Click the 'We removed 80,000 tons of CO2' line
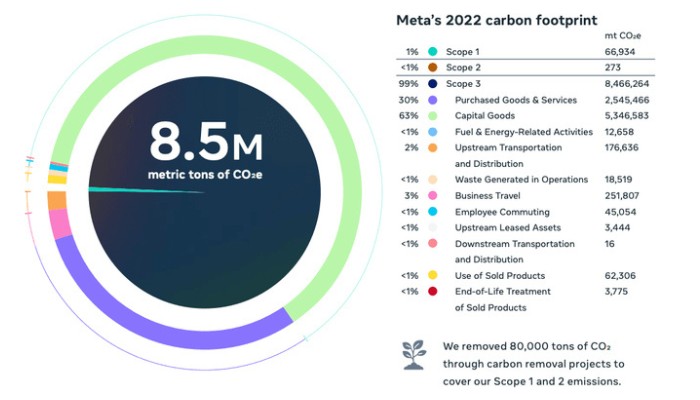This screenshot has height=400, width=700. tap(527, 346)
